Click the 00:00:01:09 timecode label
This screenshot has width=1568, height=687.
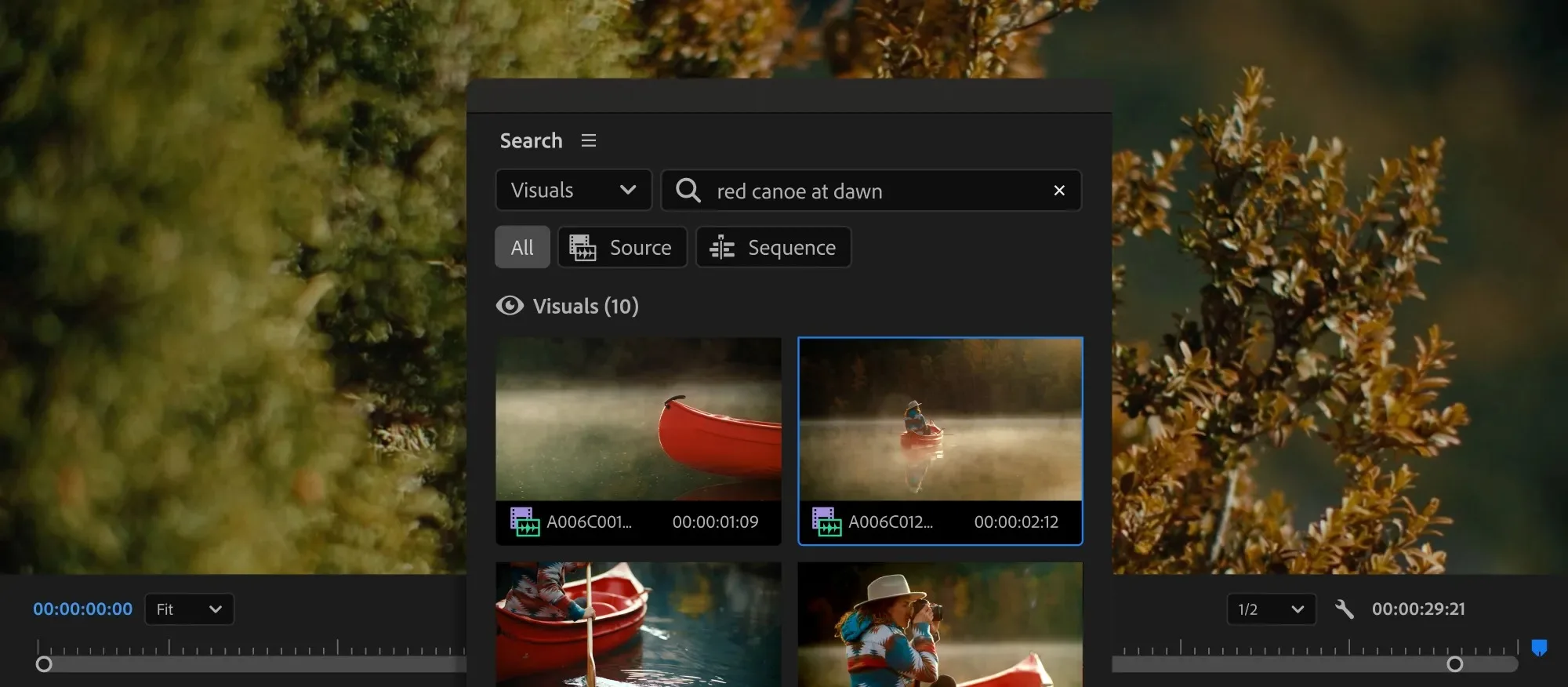pos(715,522)
